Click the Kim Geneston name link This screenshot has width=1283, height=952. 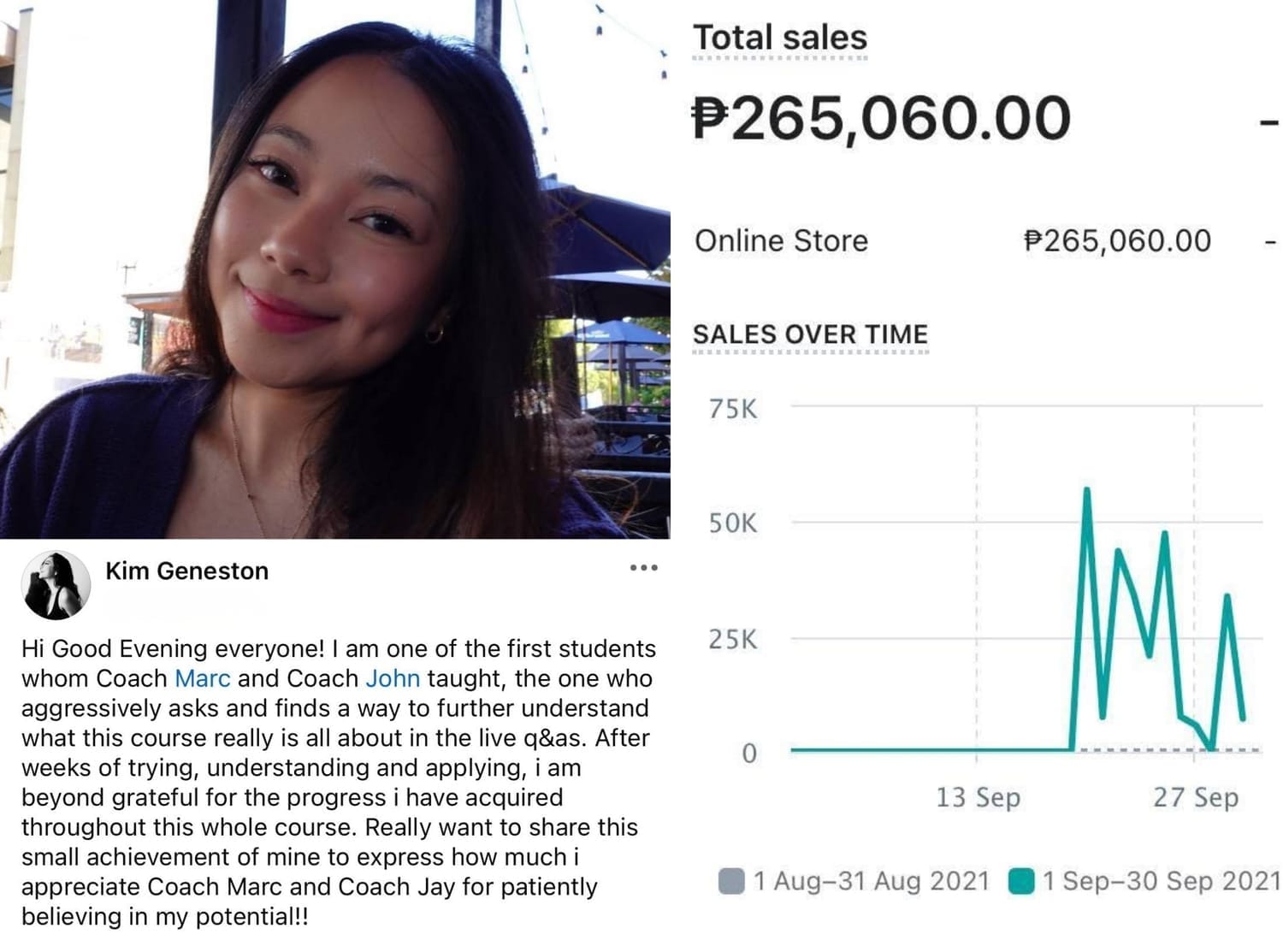coord(186,571)
